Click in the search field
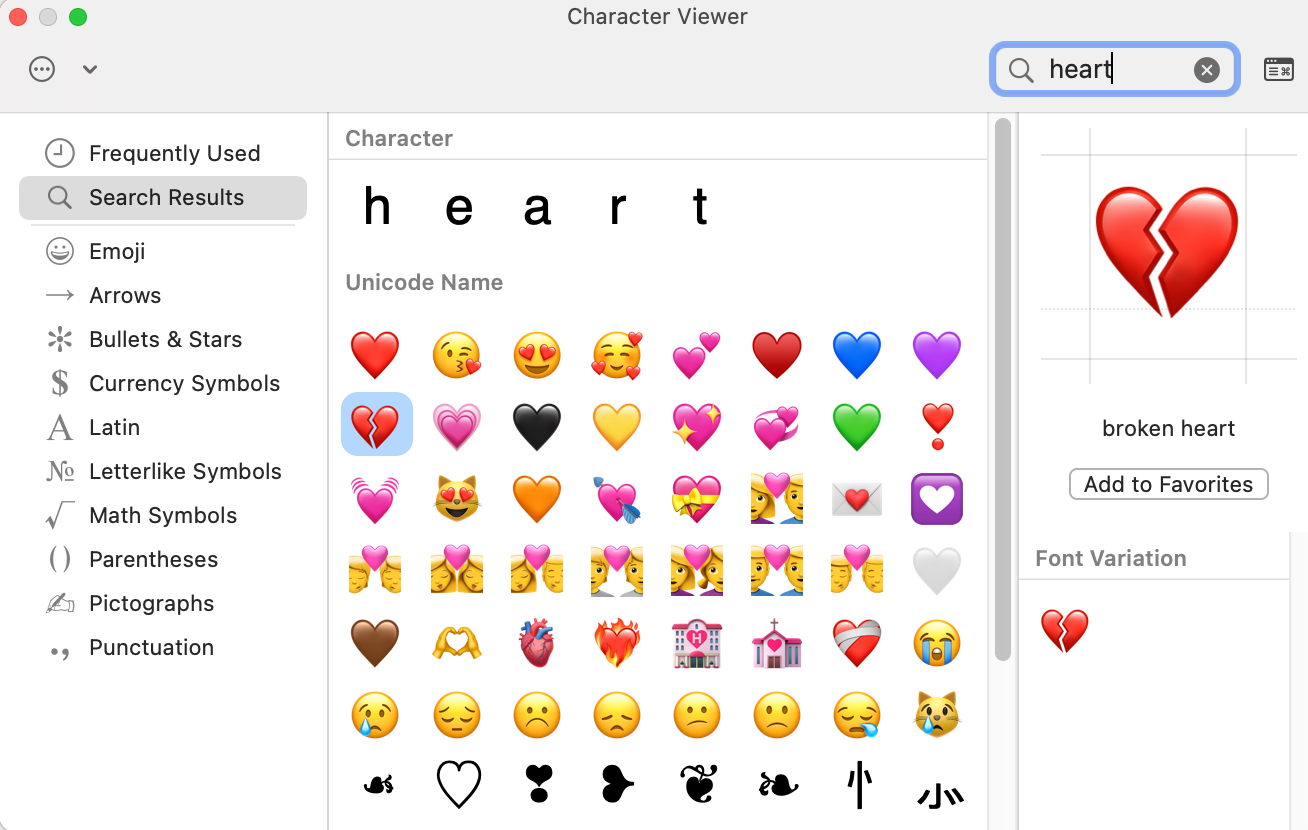1308x830 pixels. pyautogui.click(x=1115, y=69)
